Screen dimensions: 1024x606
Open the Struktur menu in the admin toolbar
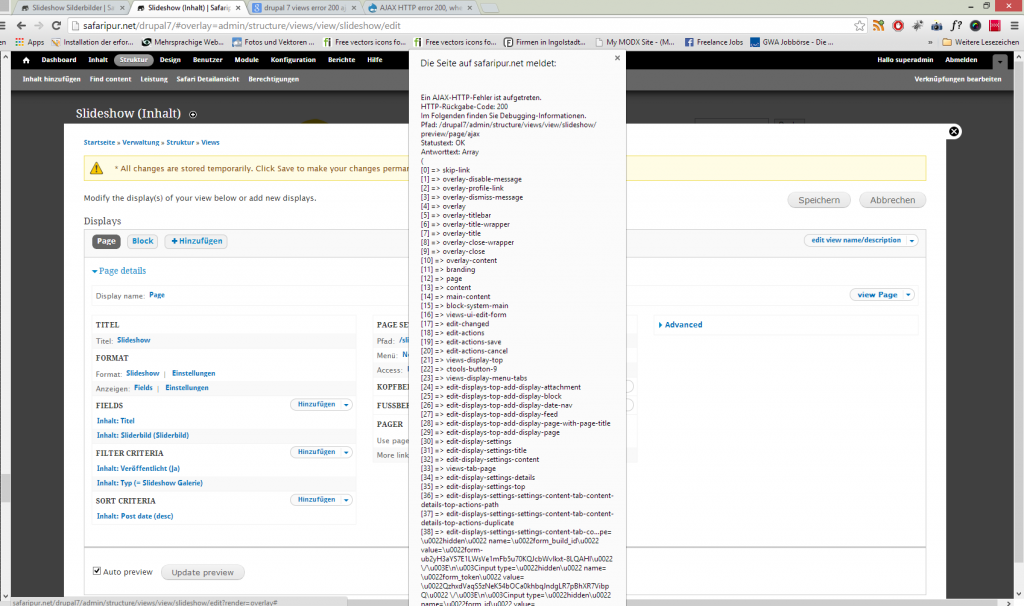pyautogui.click(x=133, y=60)
